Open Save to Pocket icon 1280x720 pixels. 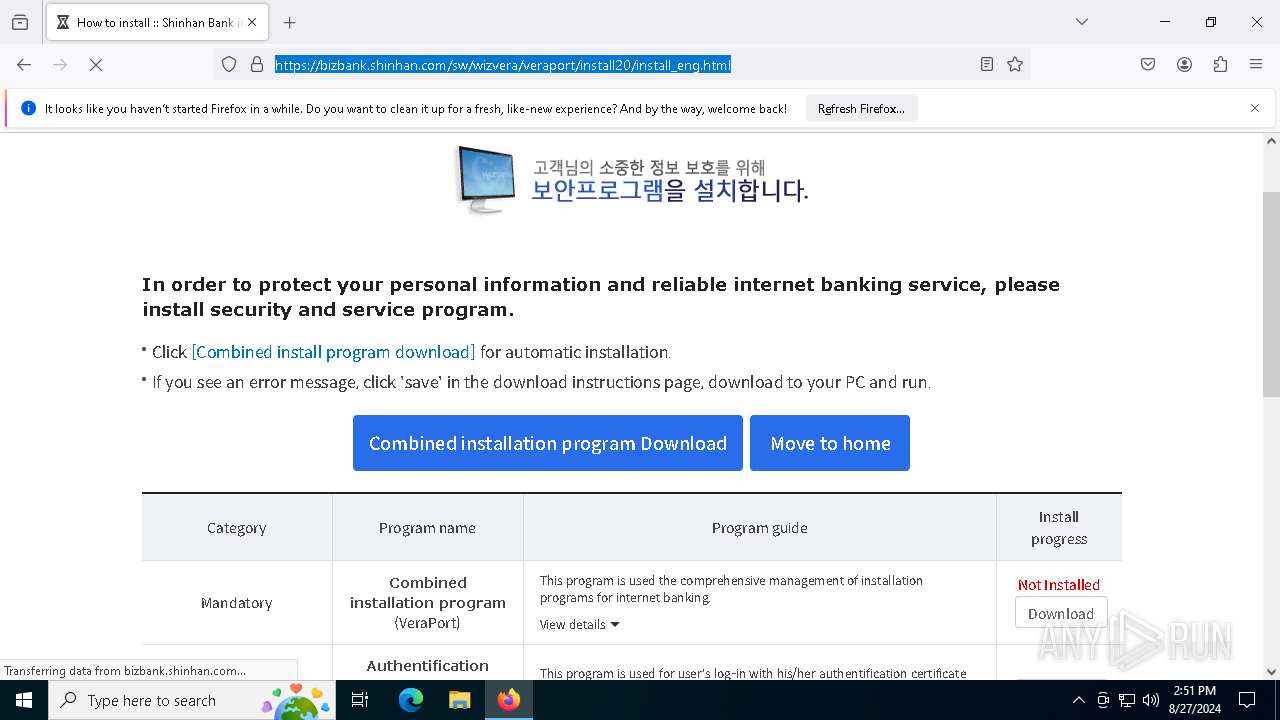coord(1148,64)
